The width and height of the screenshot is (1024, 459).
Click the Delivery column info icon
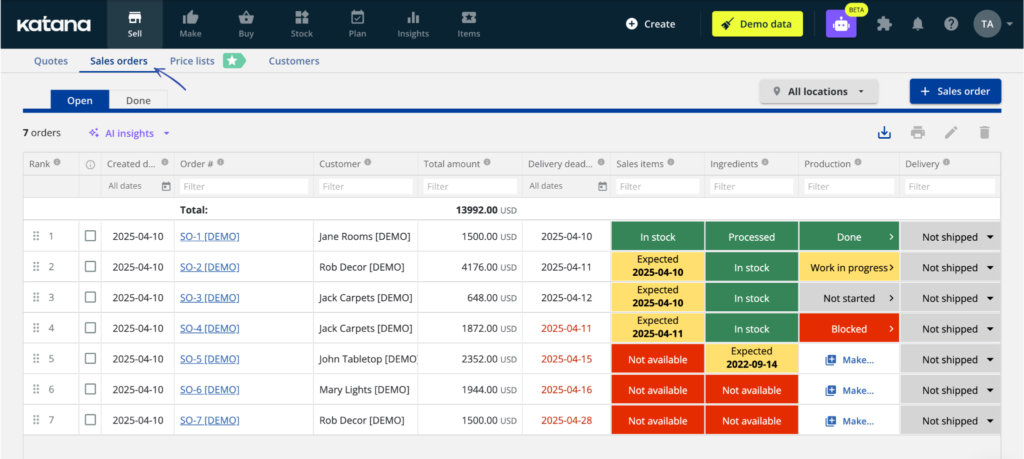click(x=946, y=163)
